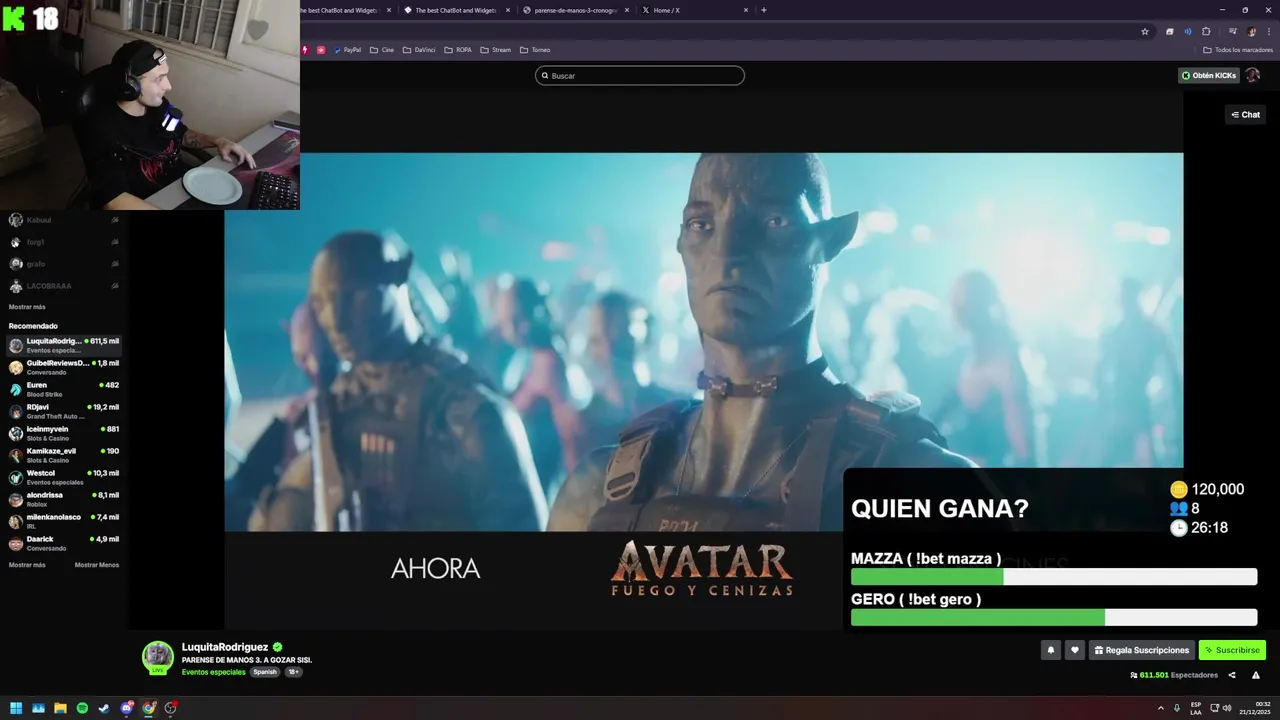Open the browser extensions puzzle icon
Image resolution: width=1280 pixels, height=720 pixels.
tap(1206, 31)
